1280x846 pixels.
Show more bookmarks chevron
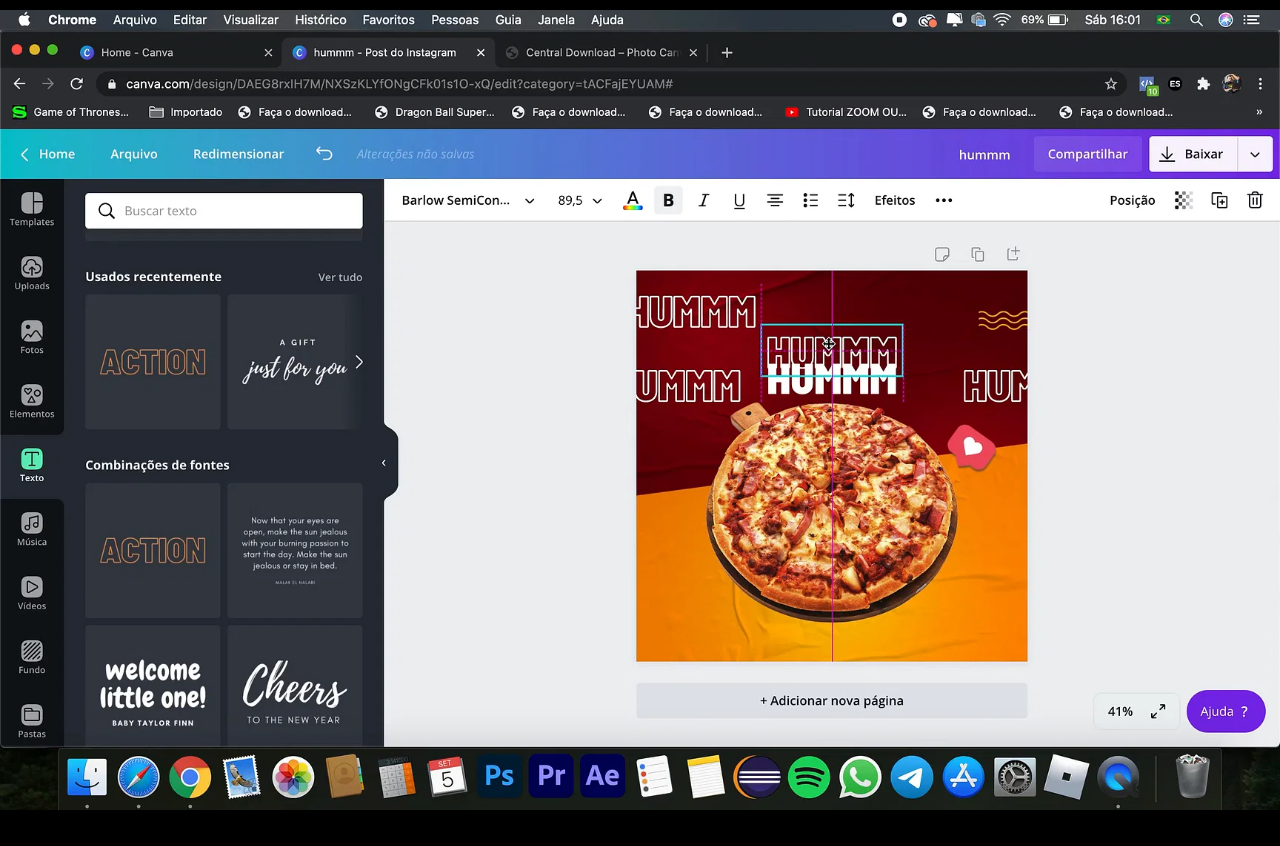[x=1259, y=112]
